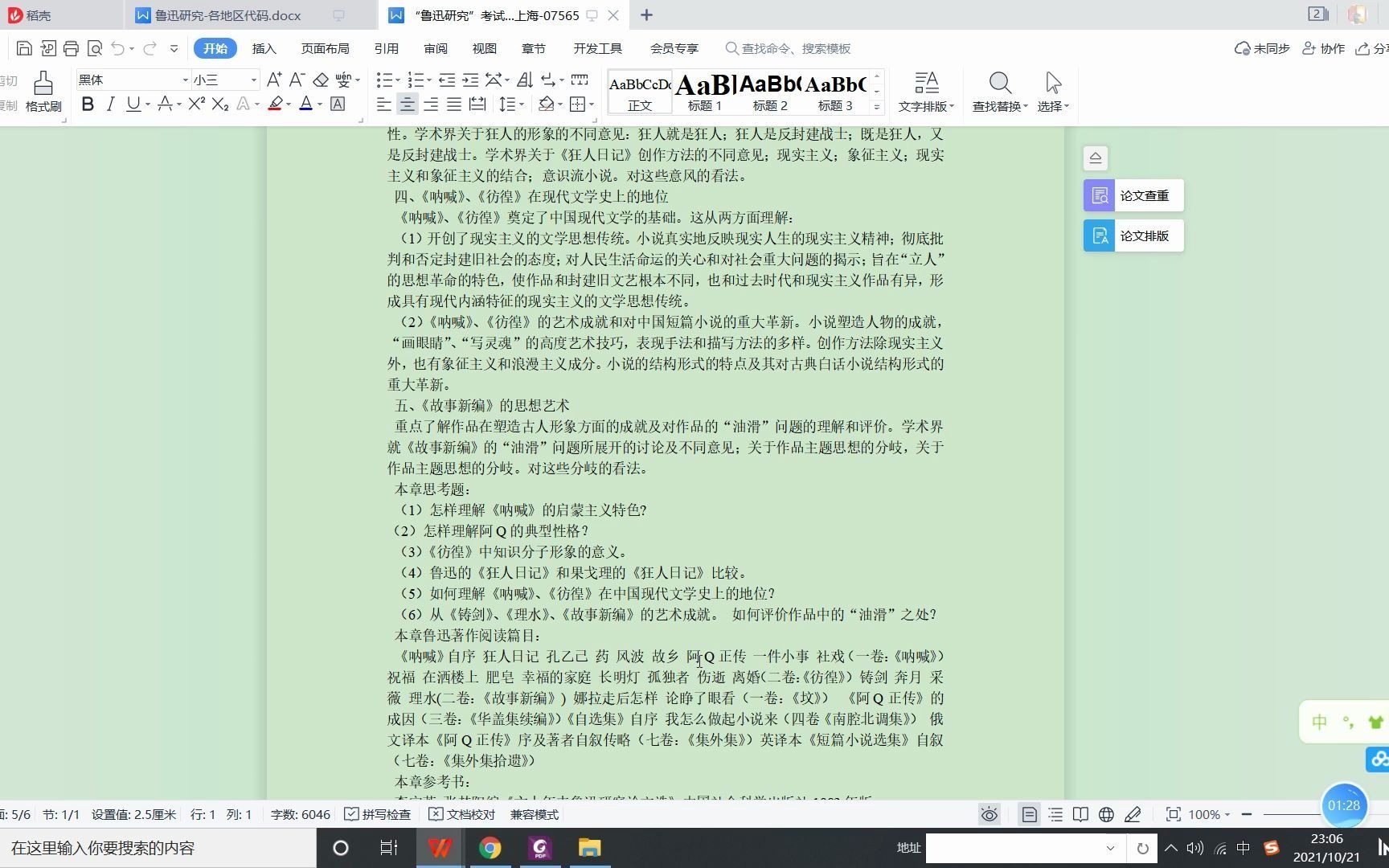
Task: Increase font size with A+ icon
Action: click(274, 80)
